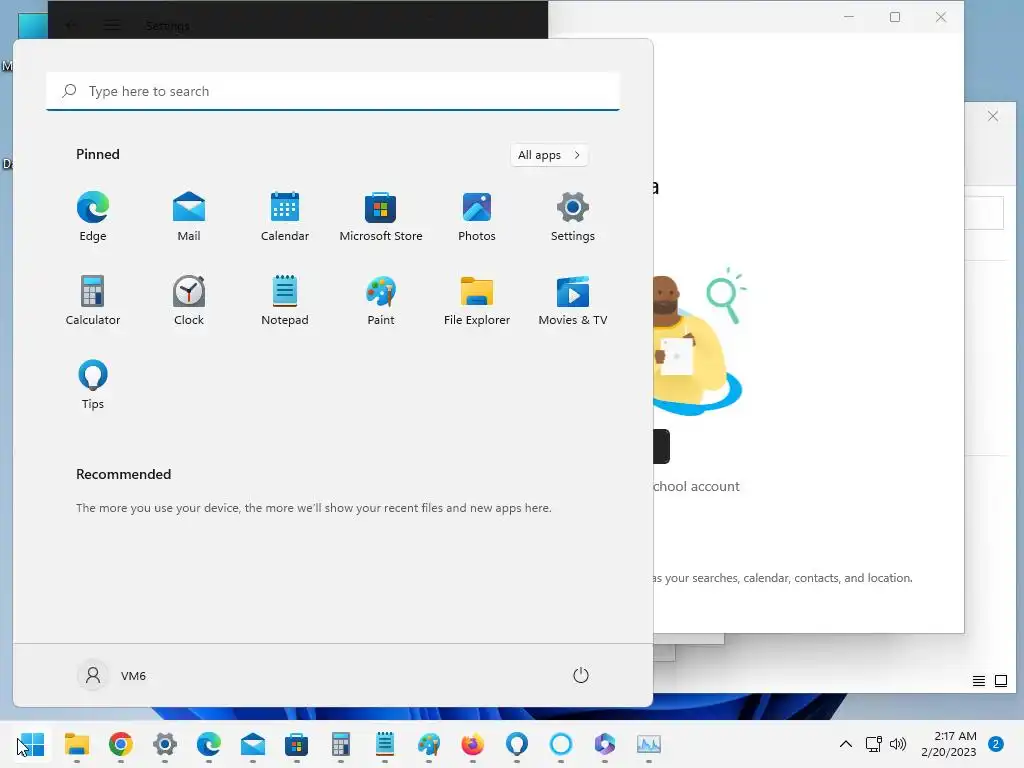Viewport: 1024px width, 768px height.
Task: Click the large view icon in back window
Action: coord(1001,681)
